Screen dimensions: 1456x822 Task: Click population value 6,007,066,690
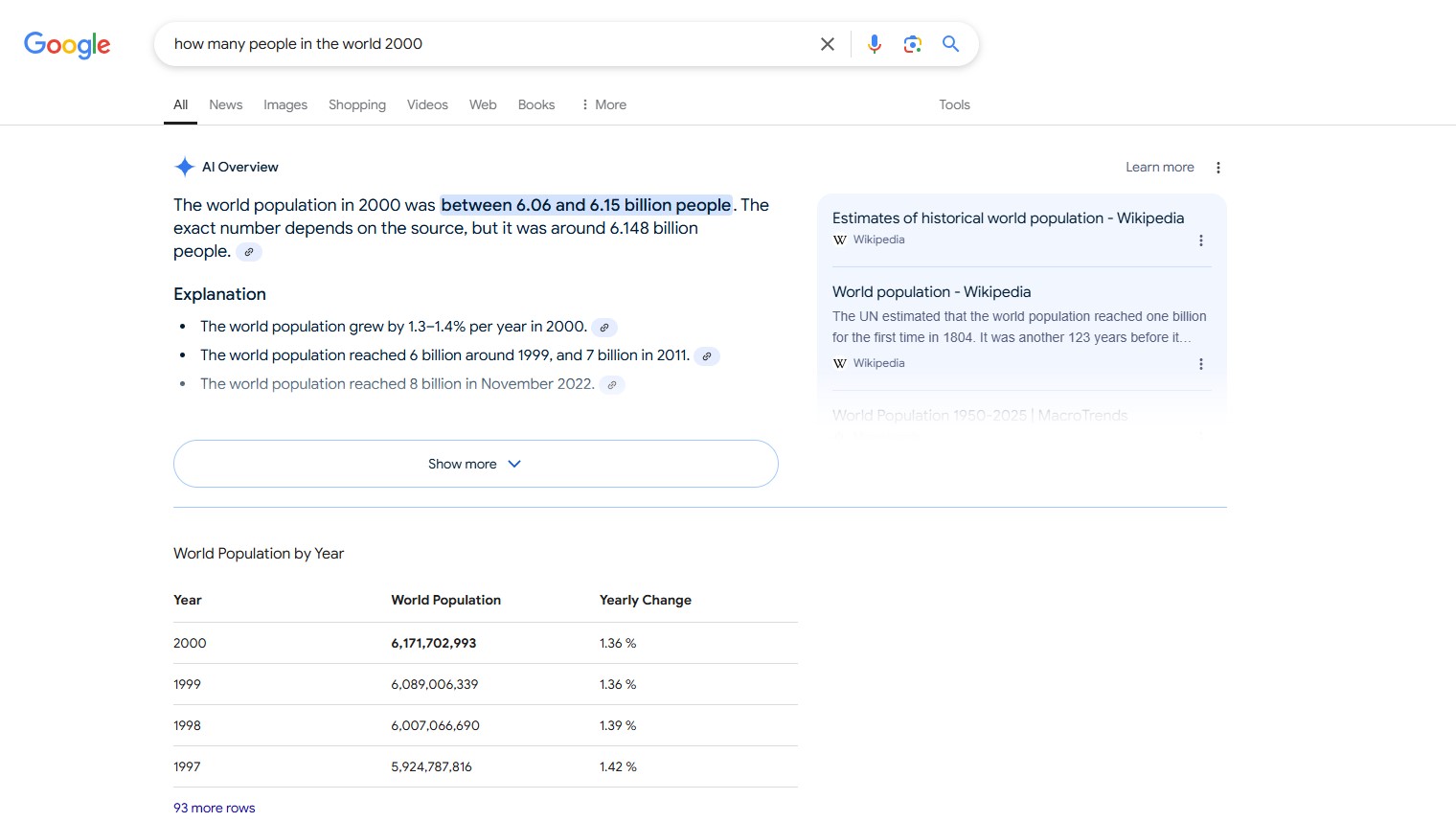coord(435,725)
